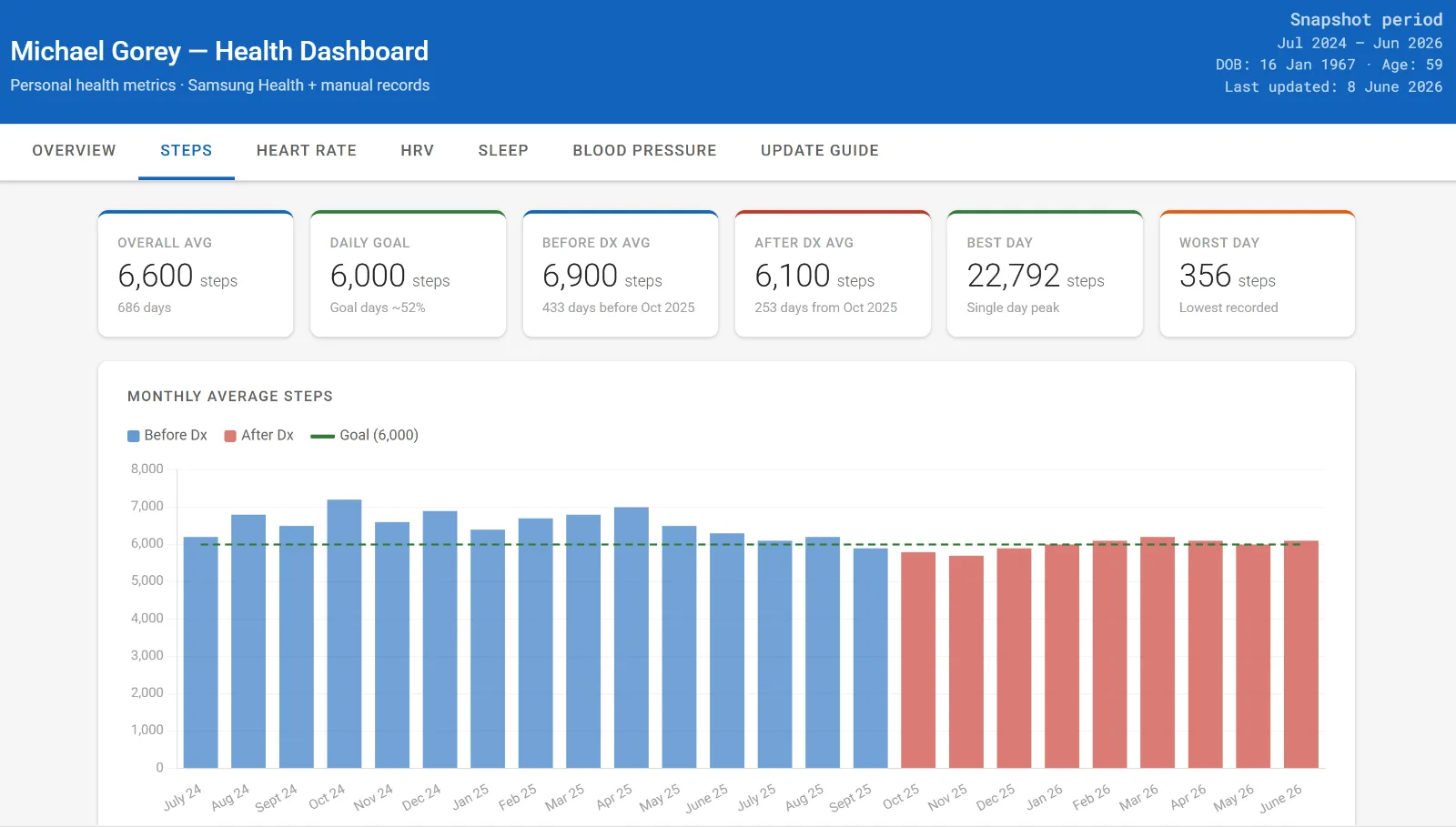This screenshot has height=827, width=1456.
Task: Click the Aug 24 bar in chart
Action: tap(248, 641)
